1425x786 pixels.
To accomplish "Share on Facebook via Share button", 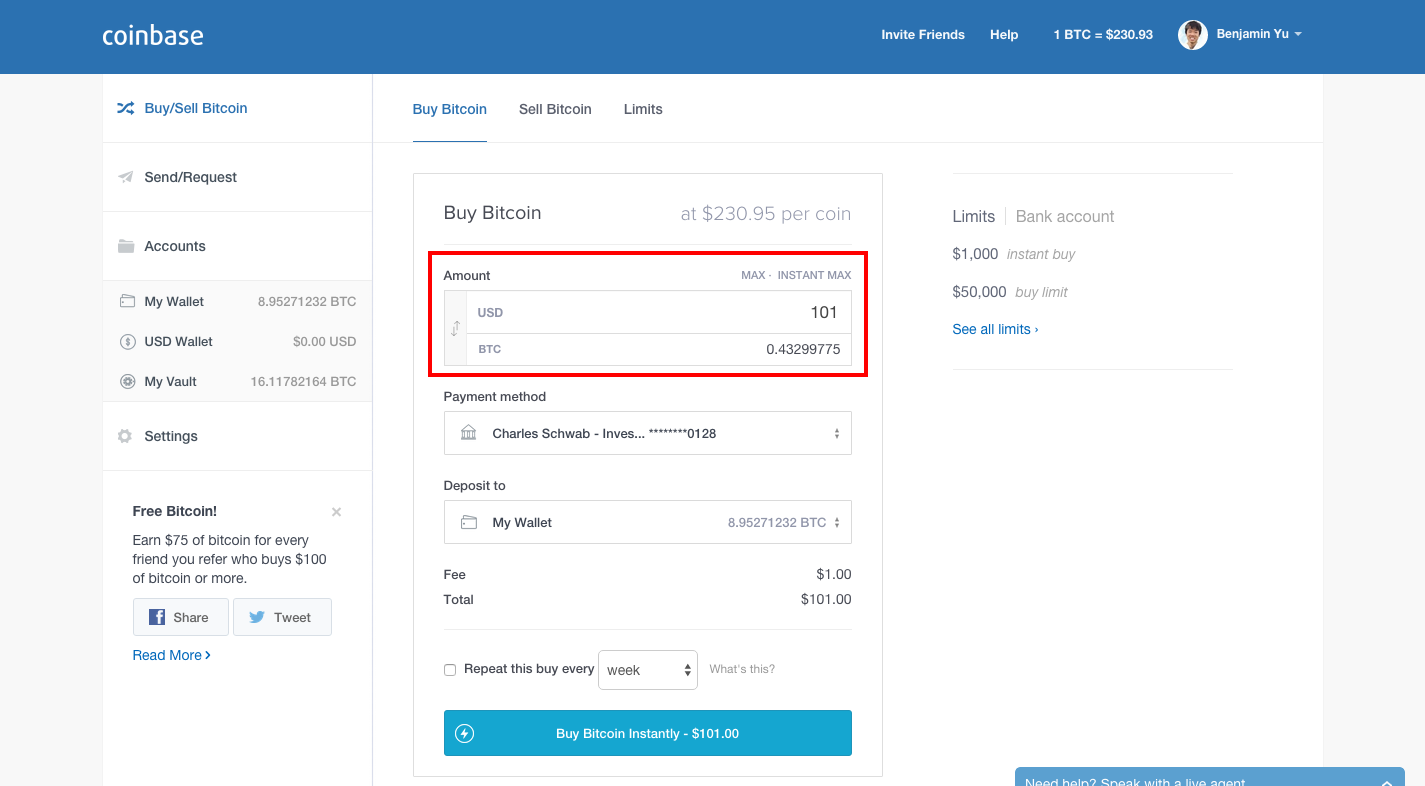I will coord(180,617).
